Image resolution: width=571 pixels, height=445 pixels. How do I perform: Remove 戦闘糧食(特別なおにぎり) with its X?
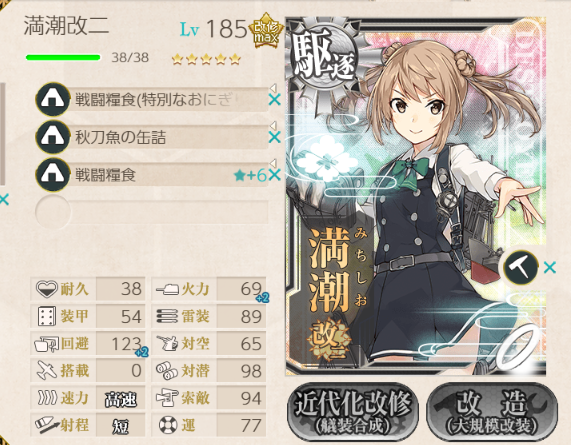pyautogui.click(x=274, y=99)
